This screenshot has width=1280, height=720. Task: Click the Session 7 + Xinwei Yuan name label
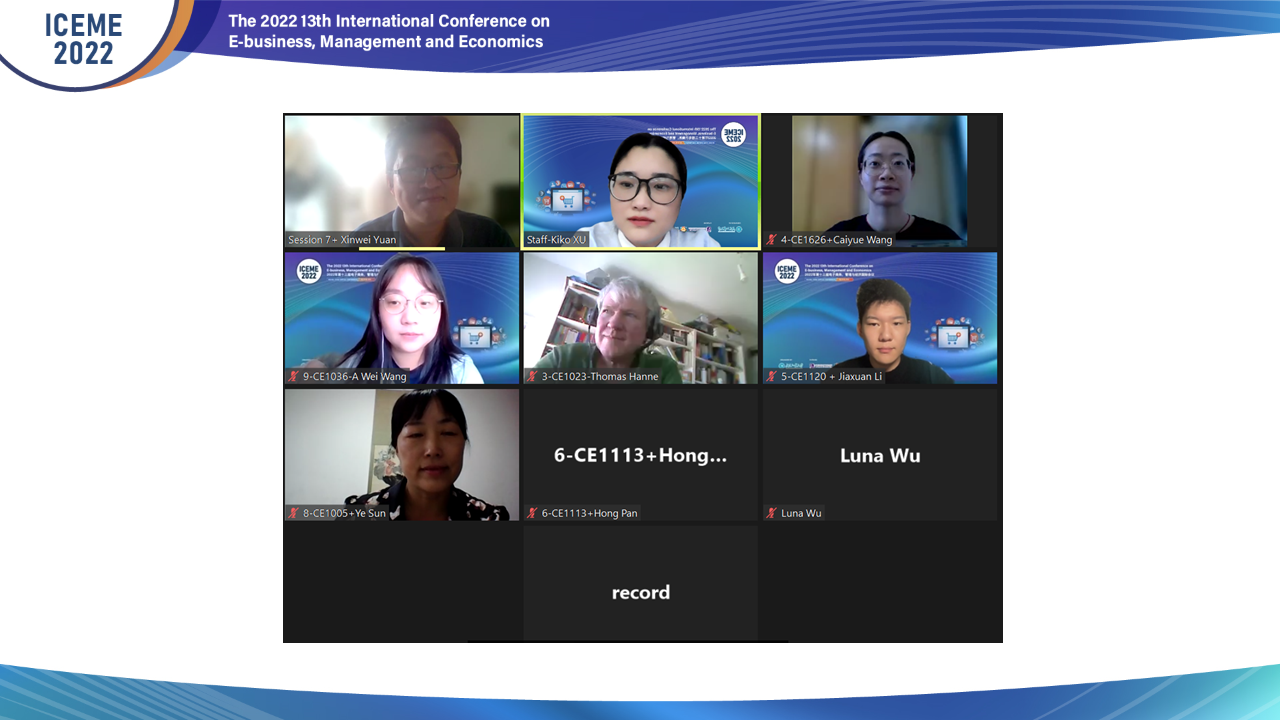tap(342, 240)
